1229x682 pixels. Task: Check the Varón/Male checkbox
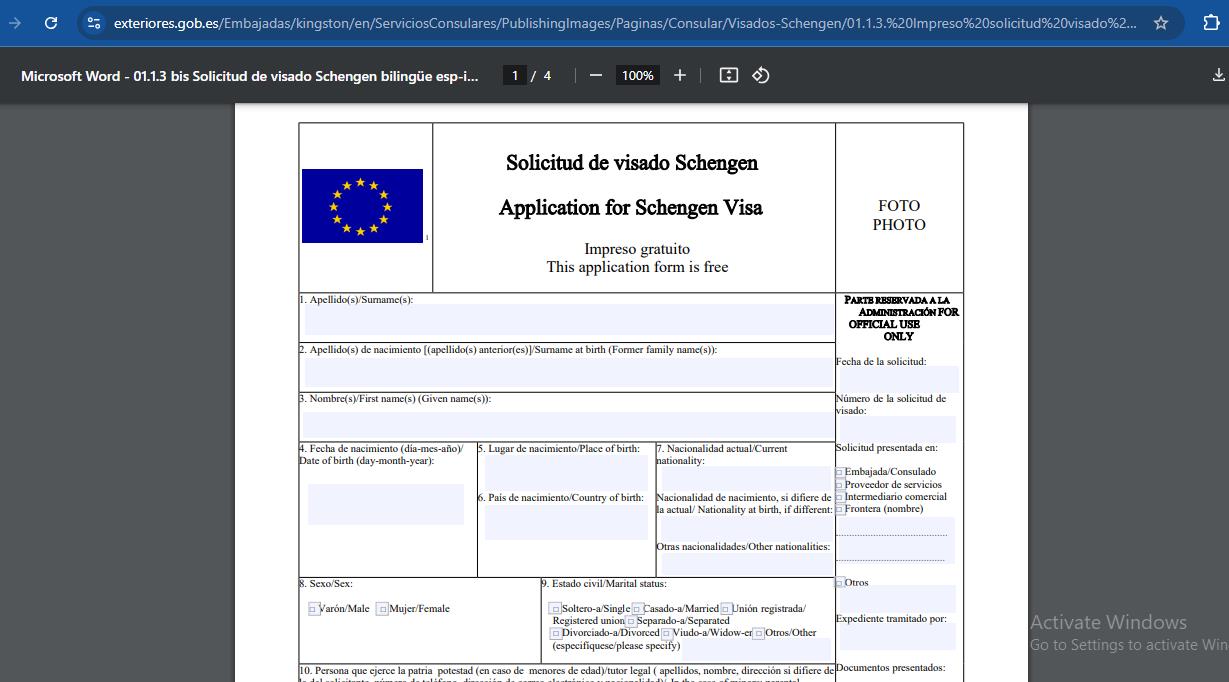(311, 608)
